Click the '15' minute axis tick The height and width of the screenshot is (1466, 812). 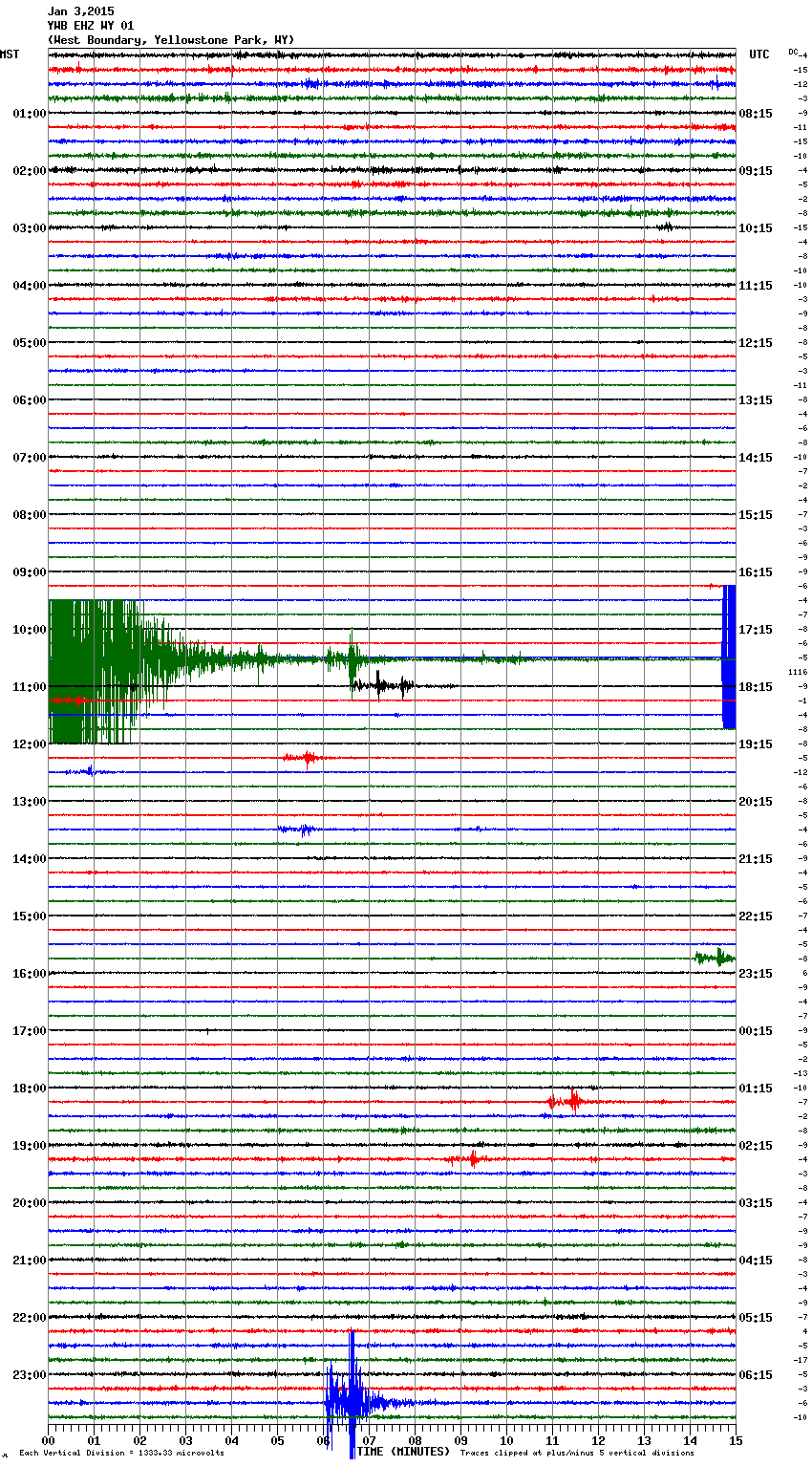click(736, 1440)
